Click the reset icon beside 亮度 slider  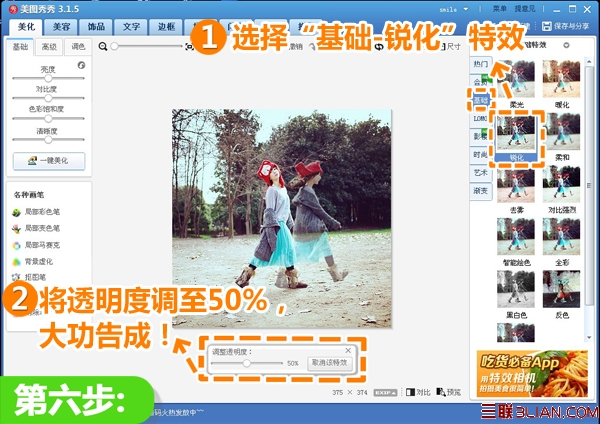(x=81, y=65)
